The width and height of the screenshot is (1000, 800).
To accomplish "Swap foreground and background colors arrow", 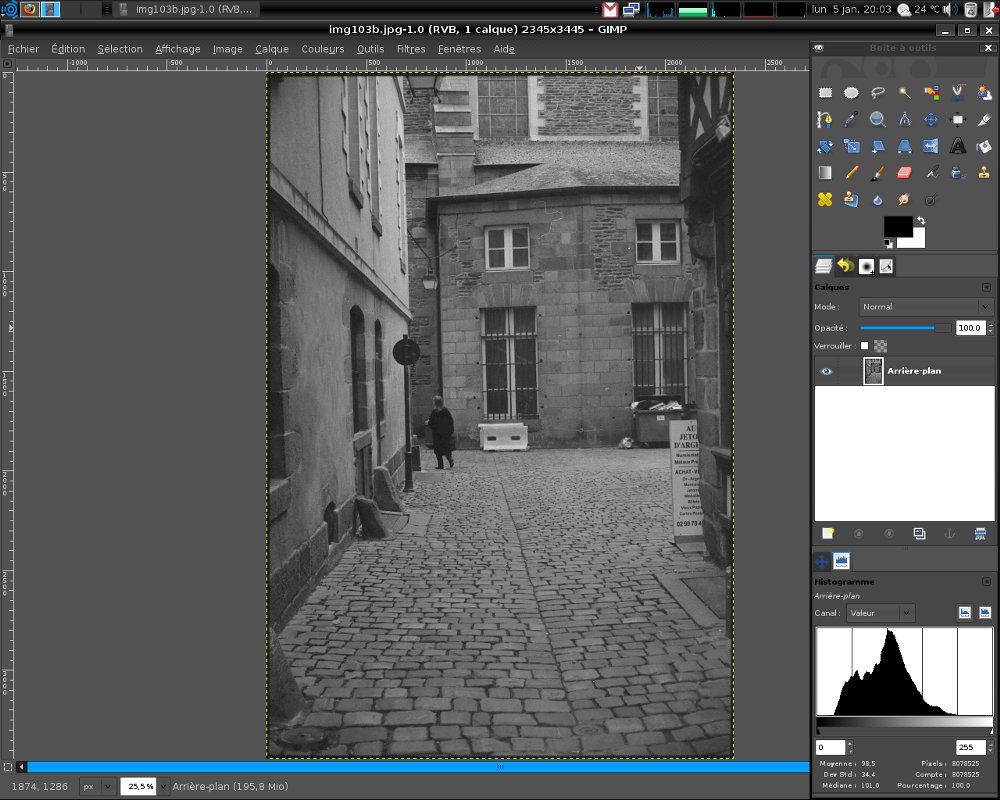I will pos(921,221).
